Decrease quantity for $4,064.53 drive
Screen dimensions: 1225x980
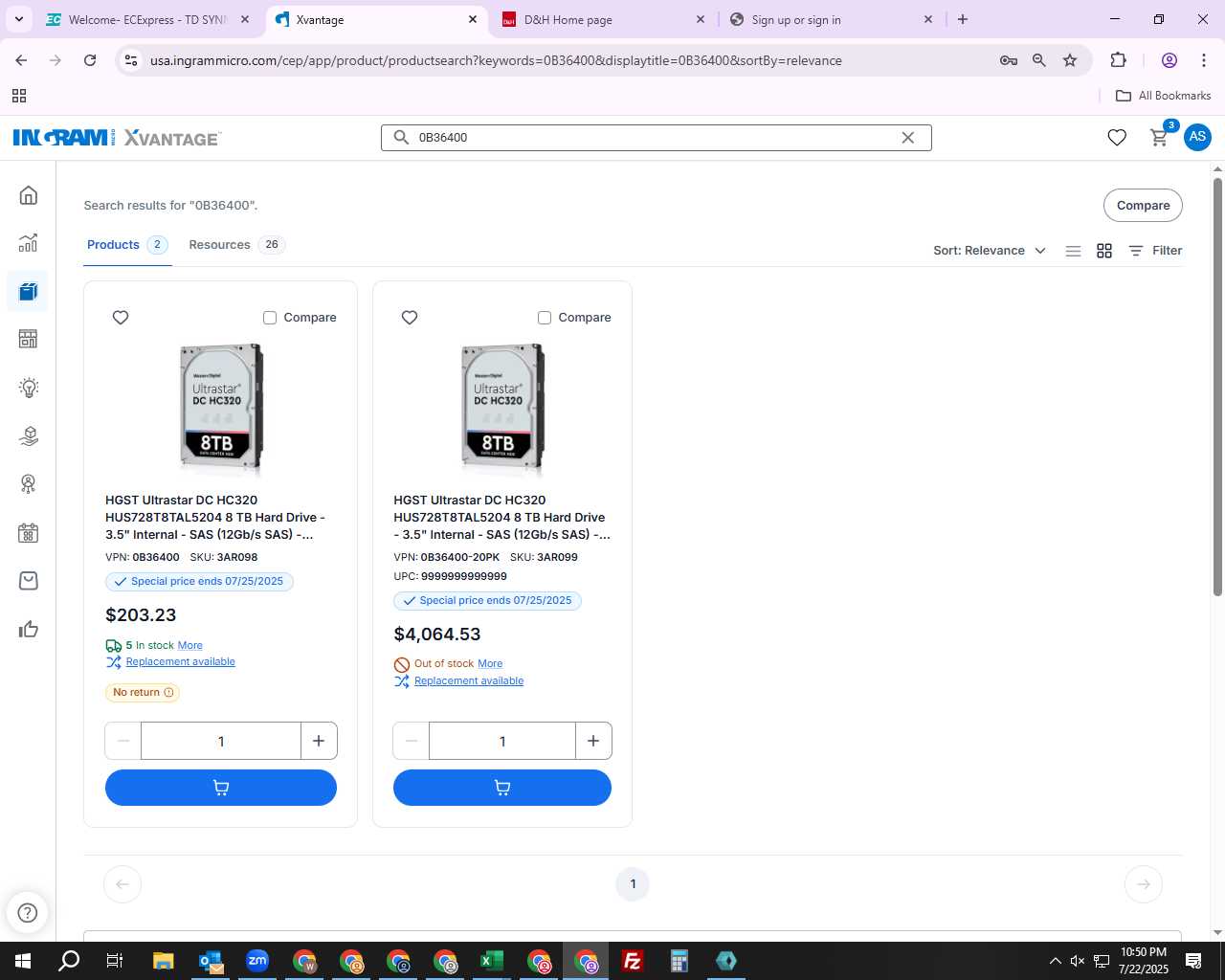click(412, 741)
